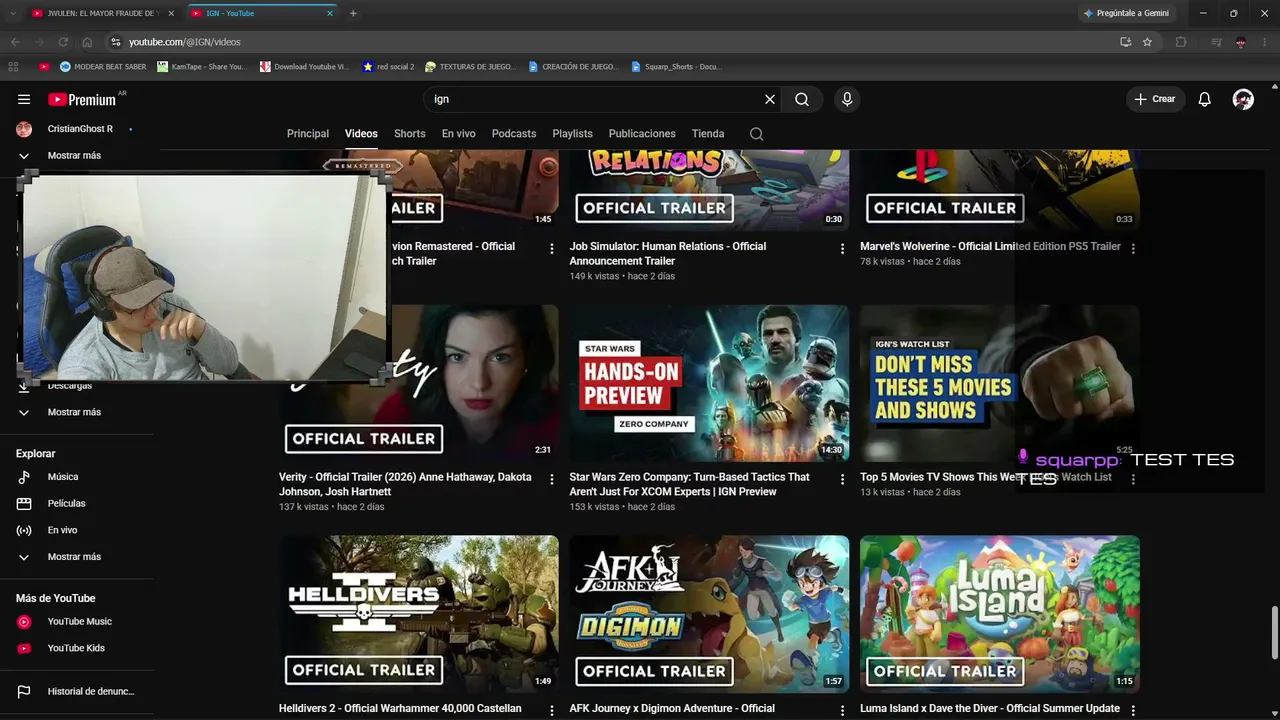This screenshot has width=1280, height=720.
Task: Open options for Verity trailer video
Action: point(552,479)
